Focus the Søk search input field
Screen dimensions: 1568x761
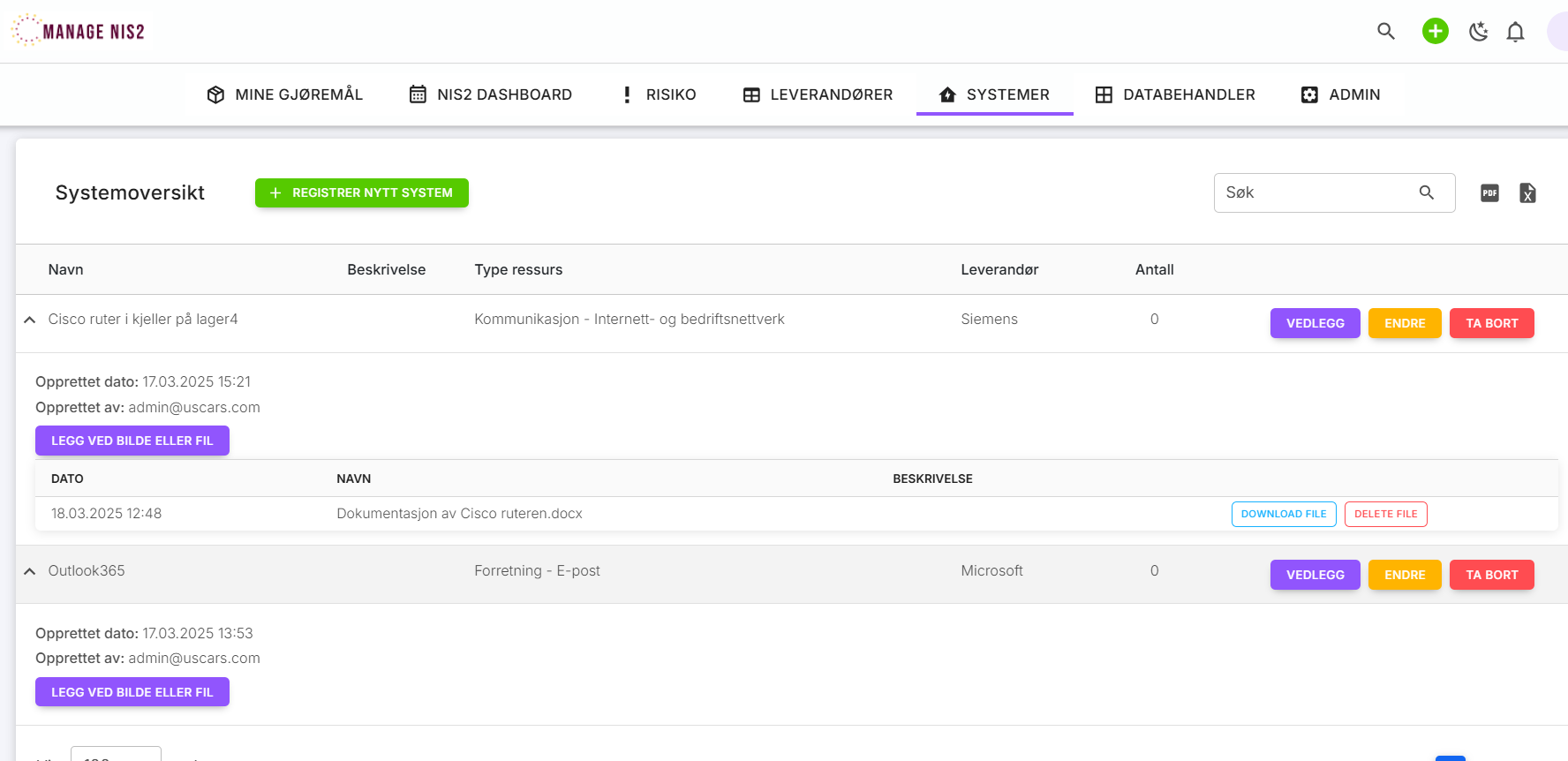pyautogui.click(x=1315, y=192)
